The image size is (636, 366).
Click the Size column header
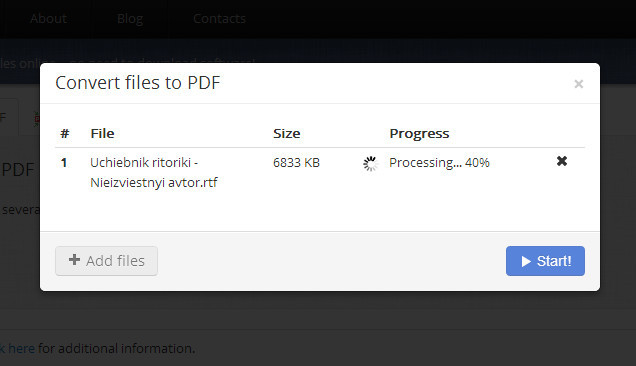pos(287,133)
